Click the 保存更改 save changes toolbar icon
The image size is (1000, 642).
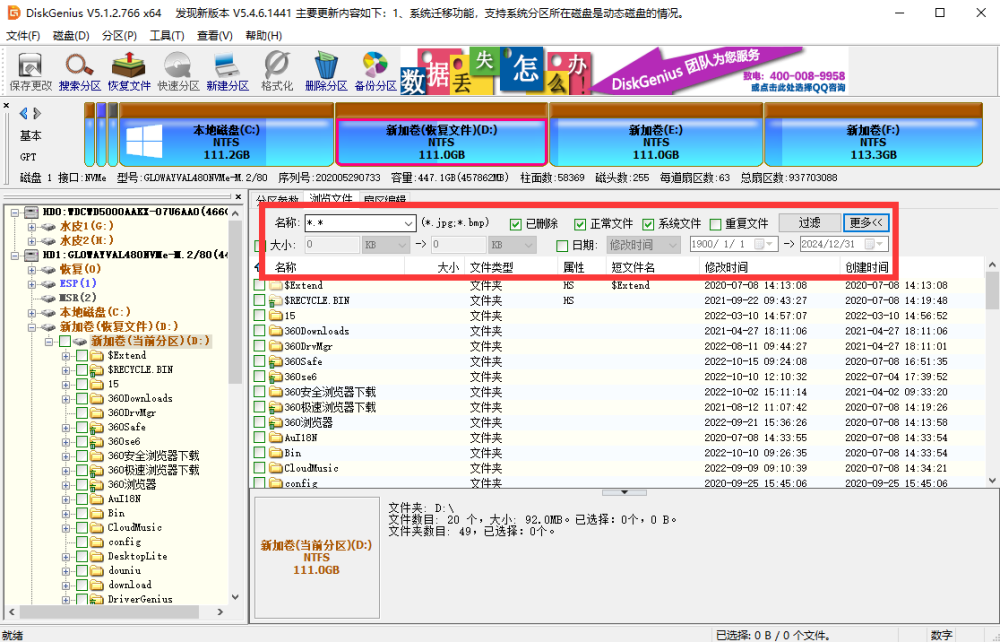(30, 71)
